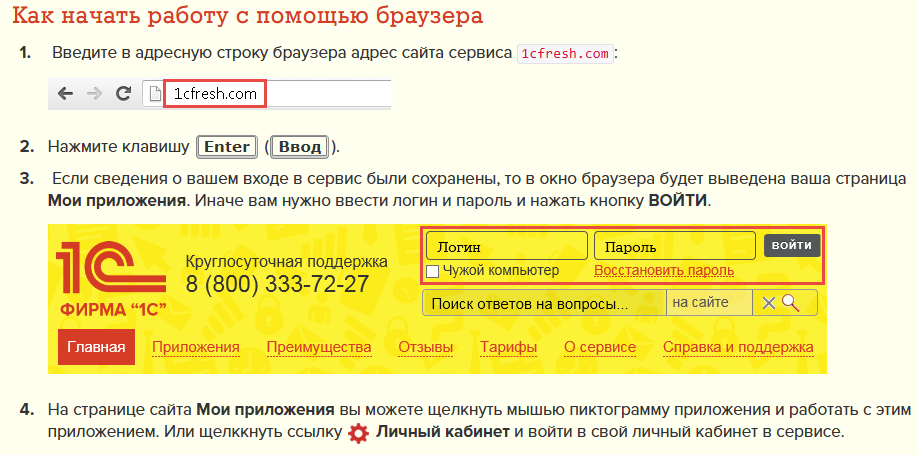
Task: Click the red gear Личный кабинет icon
Action: (x=358, y=434)
